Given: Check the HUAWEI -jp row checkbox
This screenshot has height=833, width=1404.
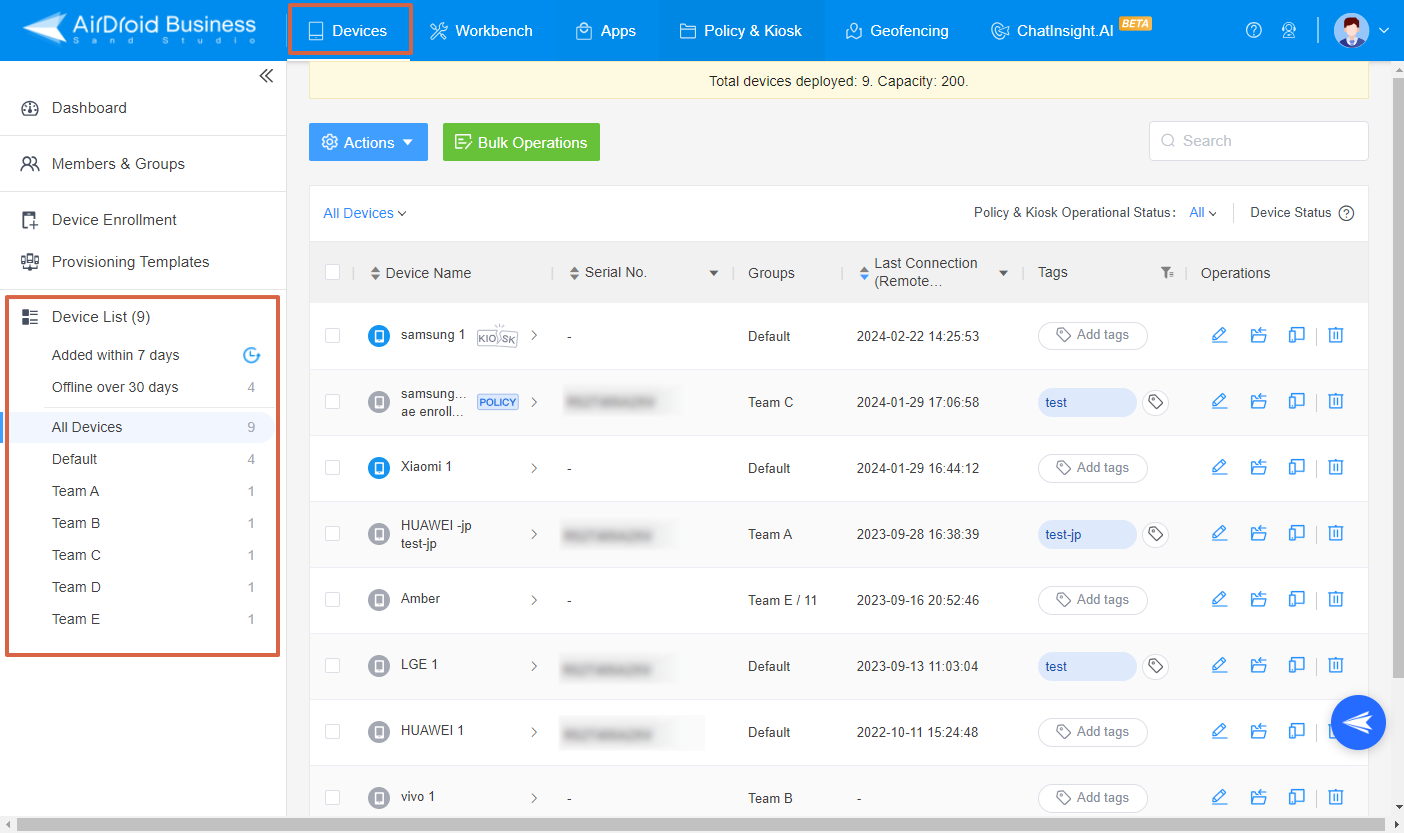Looking at the screenshot, I should pos(333,534).
